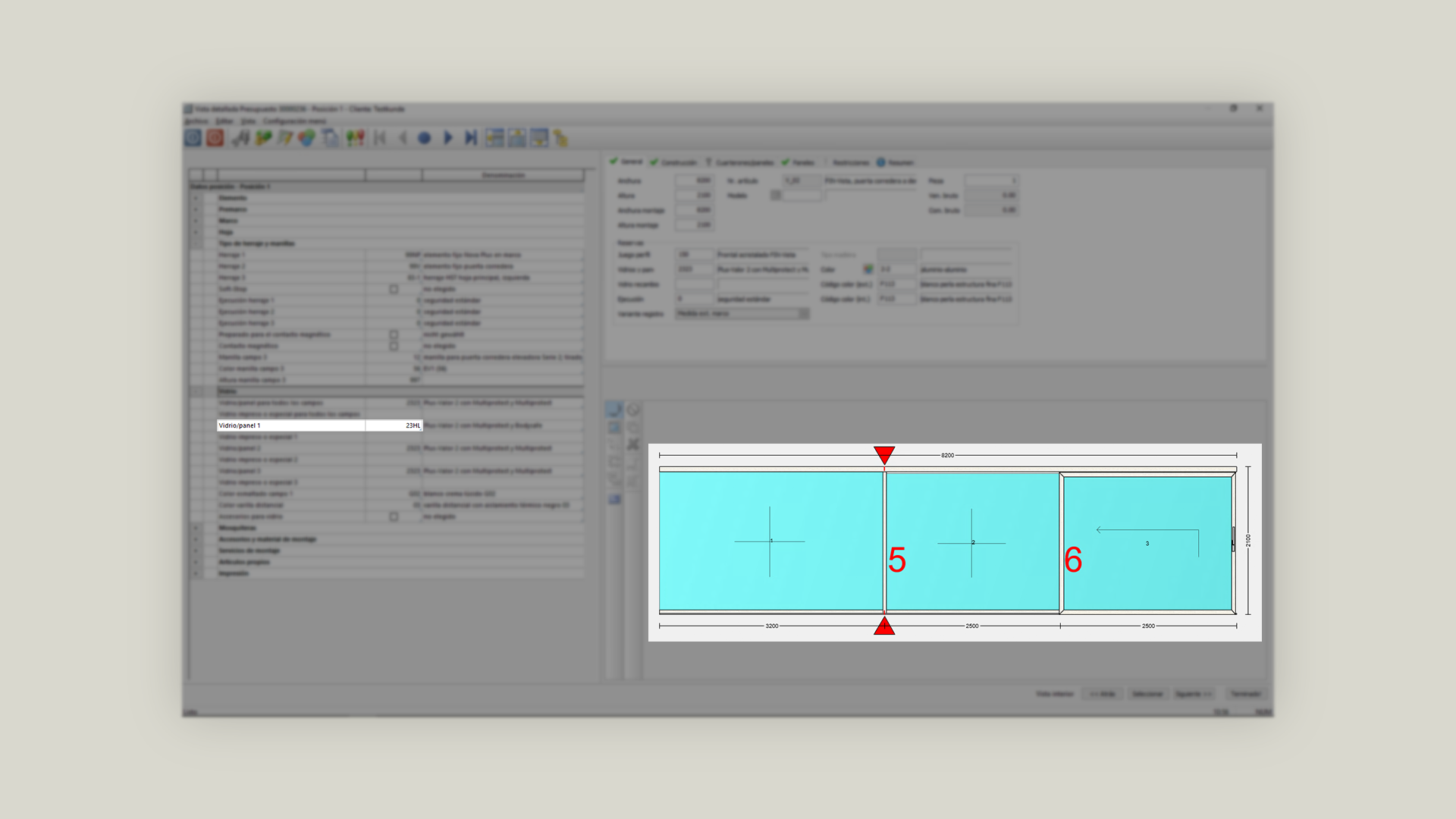1456x819 pixels.
Task: Click the red triangle marker above the mullion
Action: (x=884, y=454)
